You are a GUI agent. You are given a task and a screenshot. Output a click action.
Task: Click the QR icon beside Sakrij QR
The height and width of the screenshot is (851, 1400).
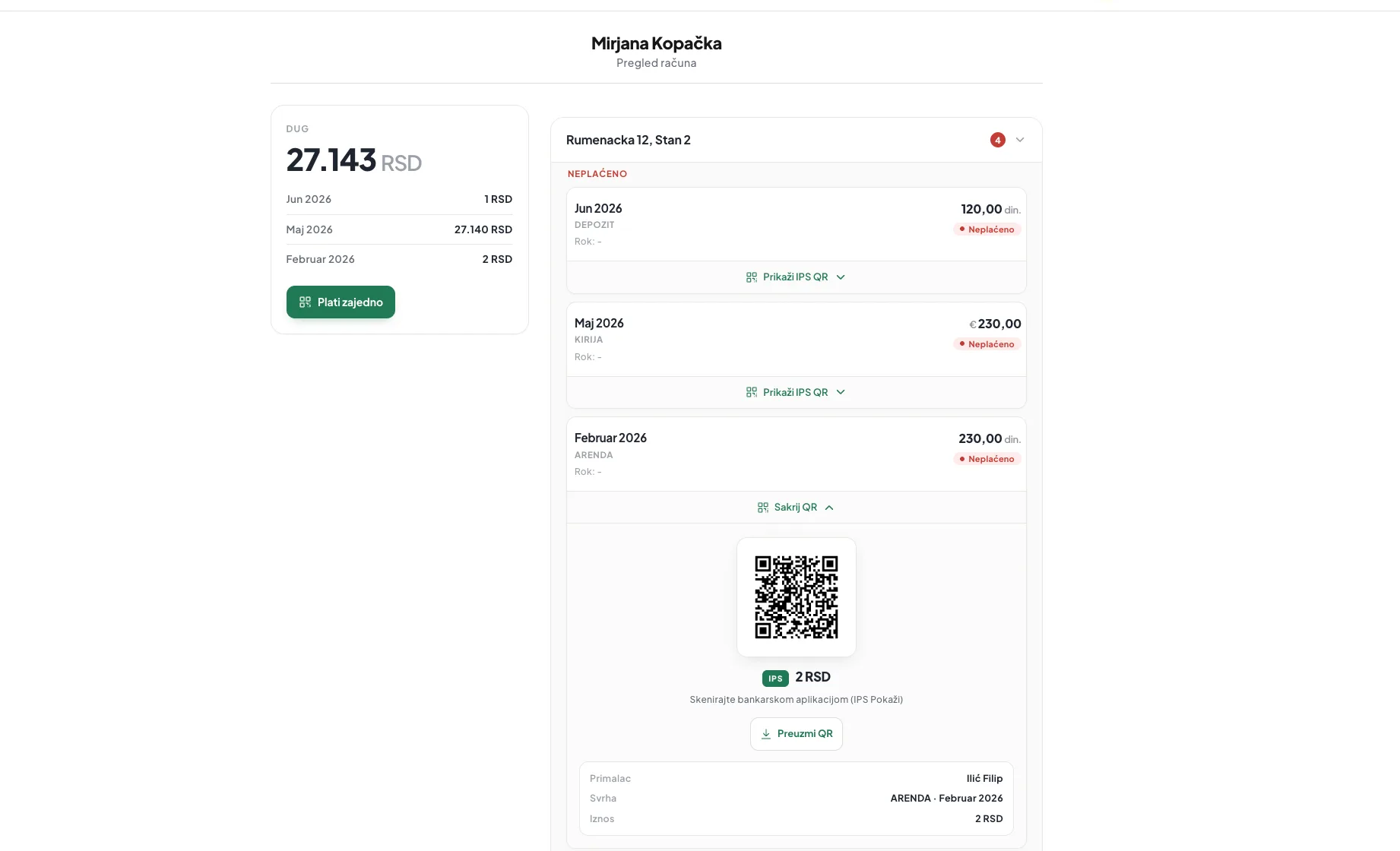coord(763,508)
